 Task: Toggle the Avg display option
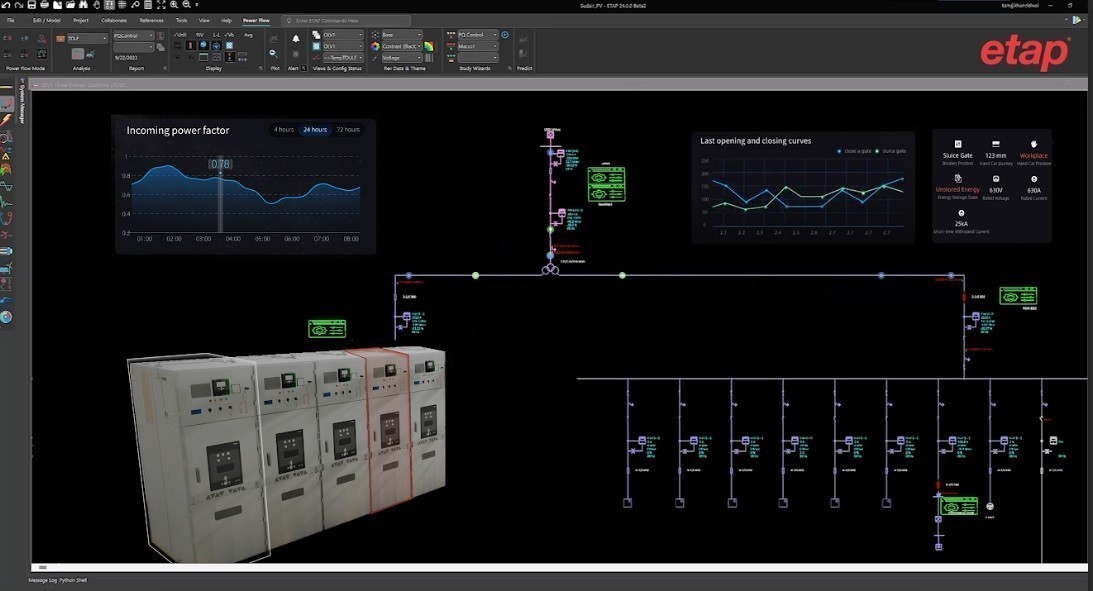[x=247, y=34]
